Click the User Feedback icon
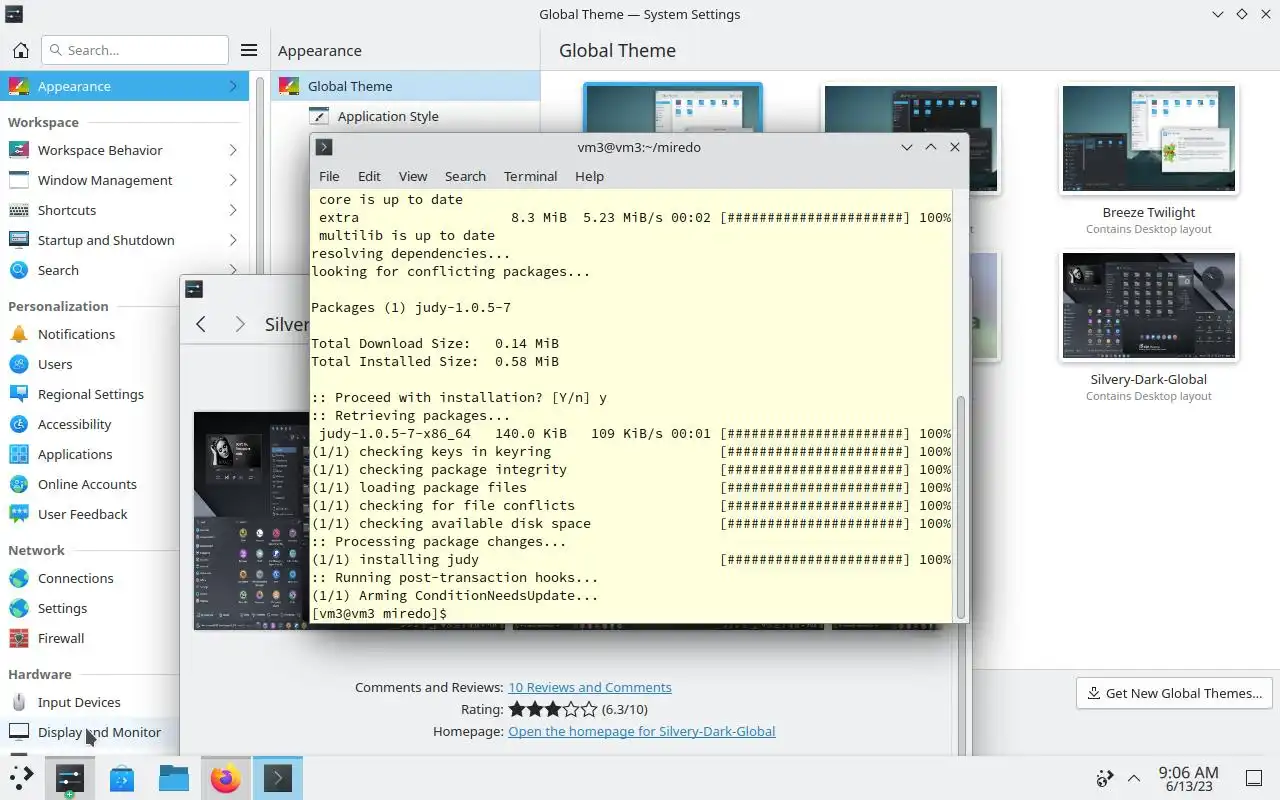Image resolution: width=1280 pixels, height=800 pixels. pos(19,514)
